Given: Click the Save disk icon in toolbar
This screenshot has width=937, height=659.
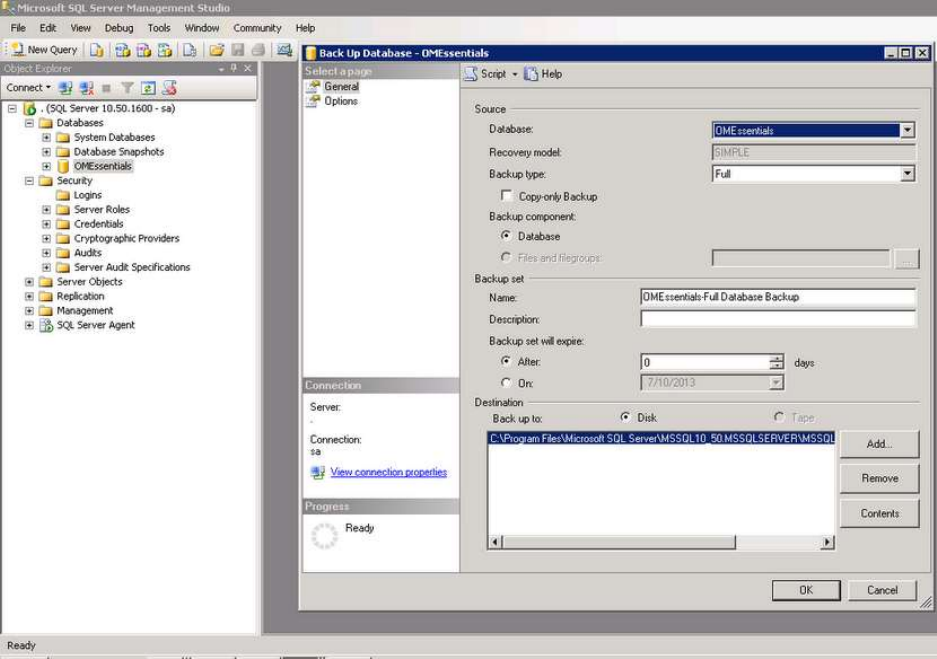Looking at the screenshot, I should click(237, 50).
